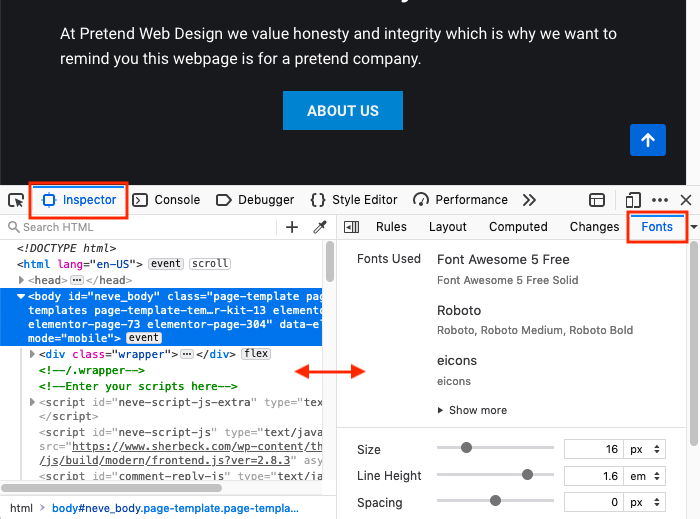The image size is (700, 519).
Task: Close the developer tools panel
Action: [686, 200]
